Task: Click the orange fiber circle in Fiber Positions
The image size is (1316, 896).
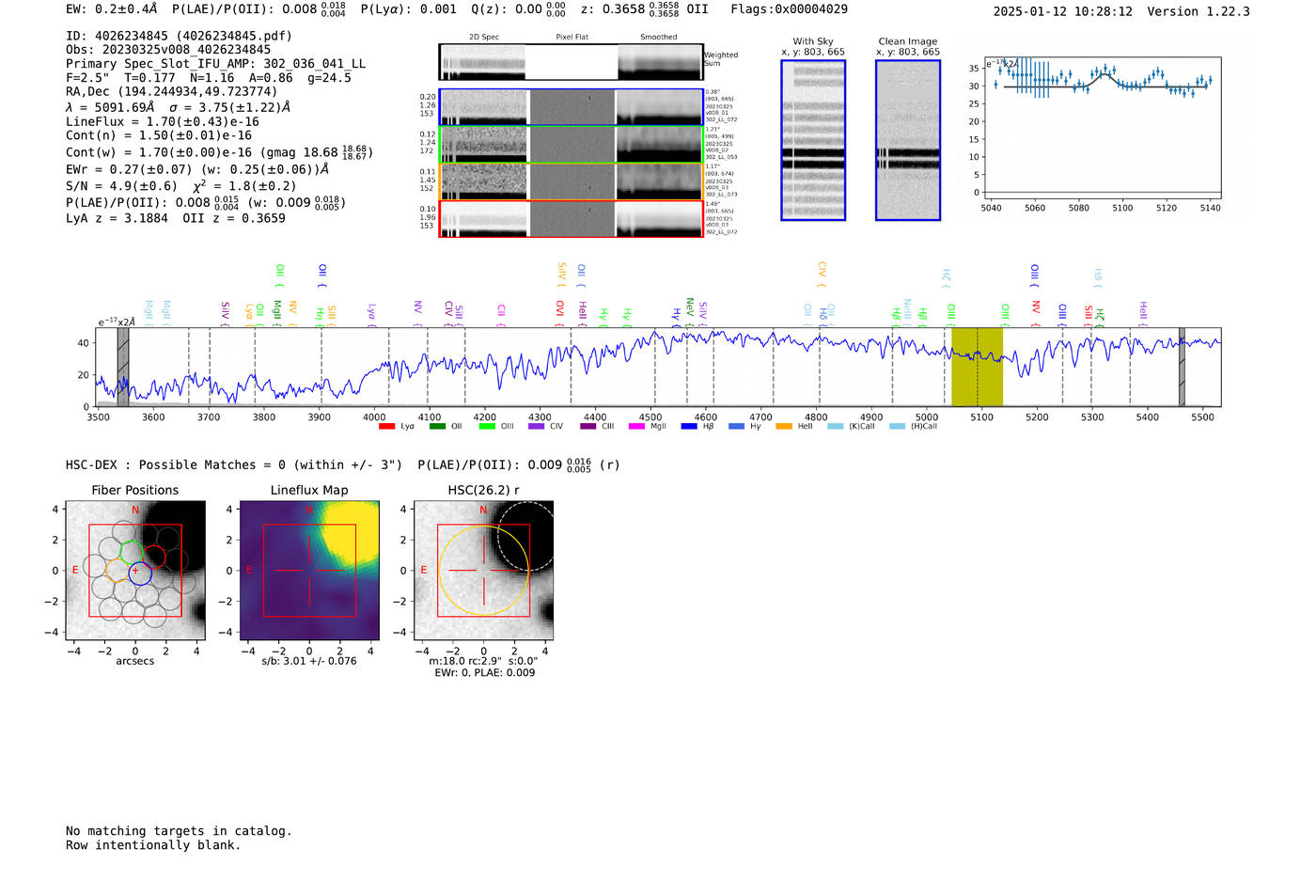Action: point(118,569)
